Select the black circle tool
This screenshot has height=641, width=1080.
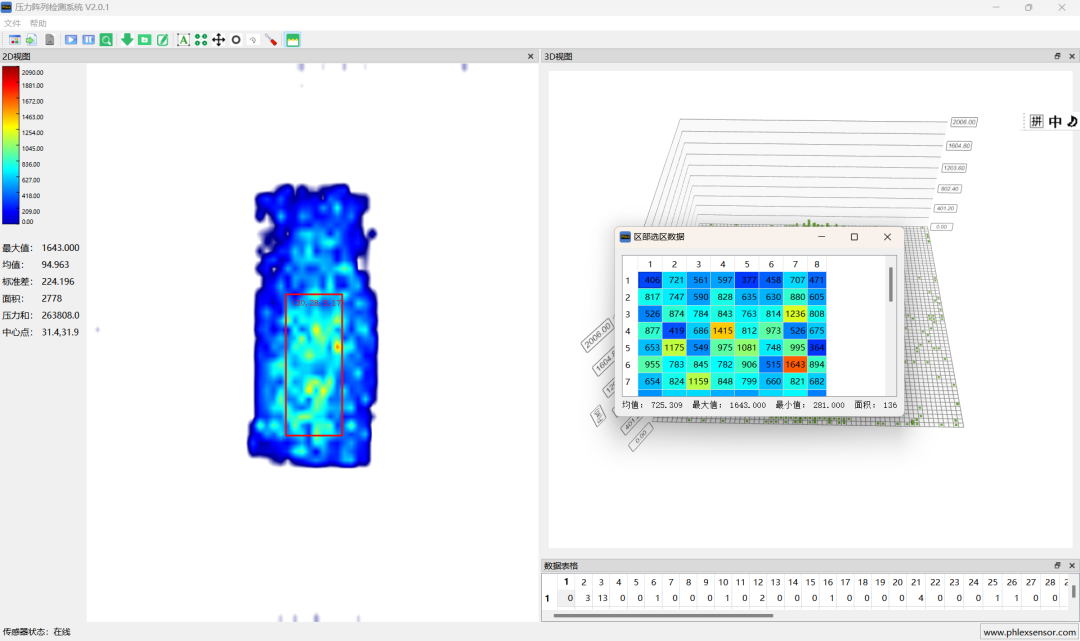[236, 40]
